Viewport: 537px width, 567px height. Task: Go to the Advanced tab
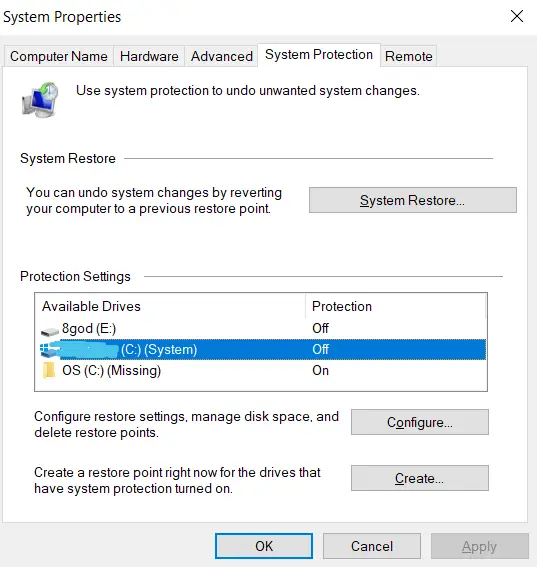point(222,56)
